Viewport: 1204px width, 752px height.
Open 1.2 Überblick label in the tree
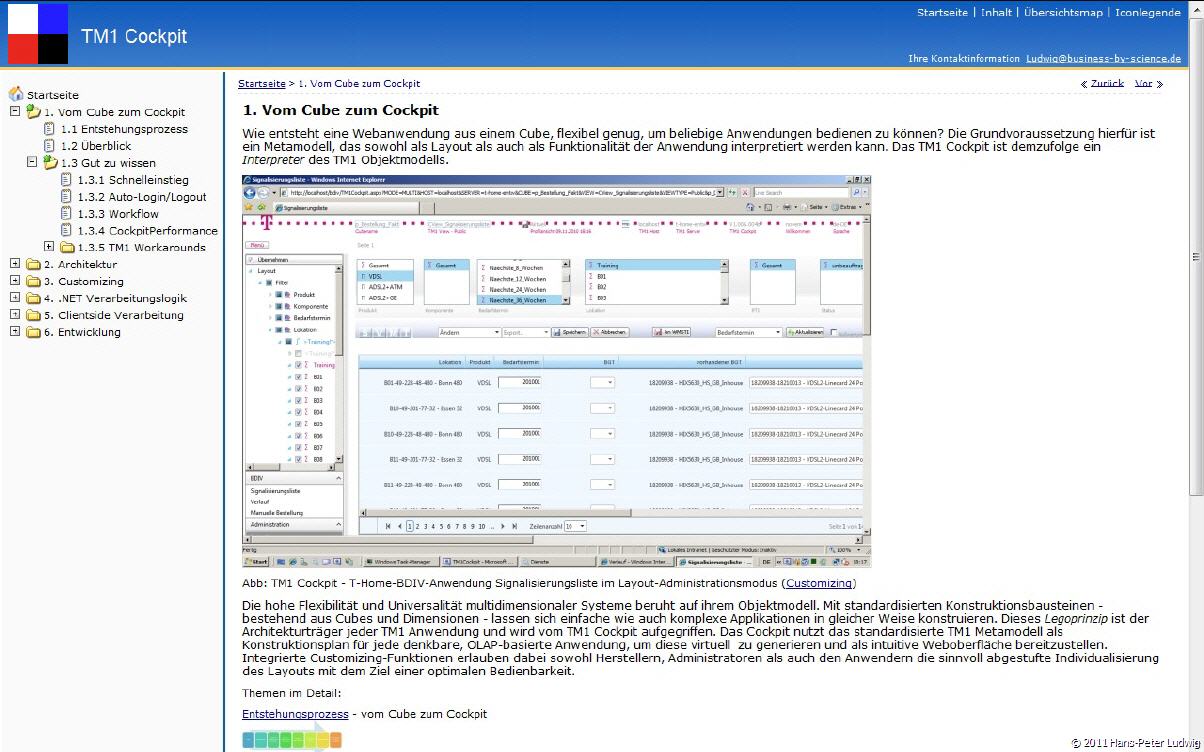(96, 146)
